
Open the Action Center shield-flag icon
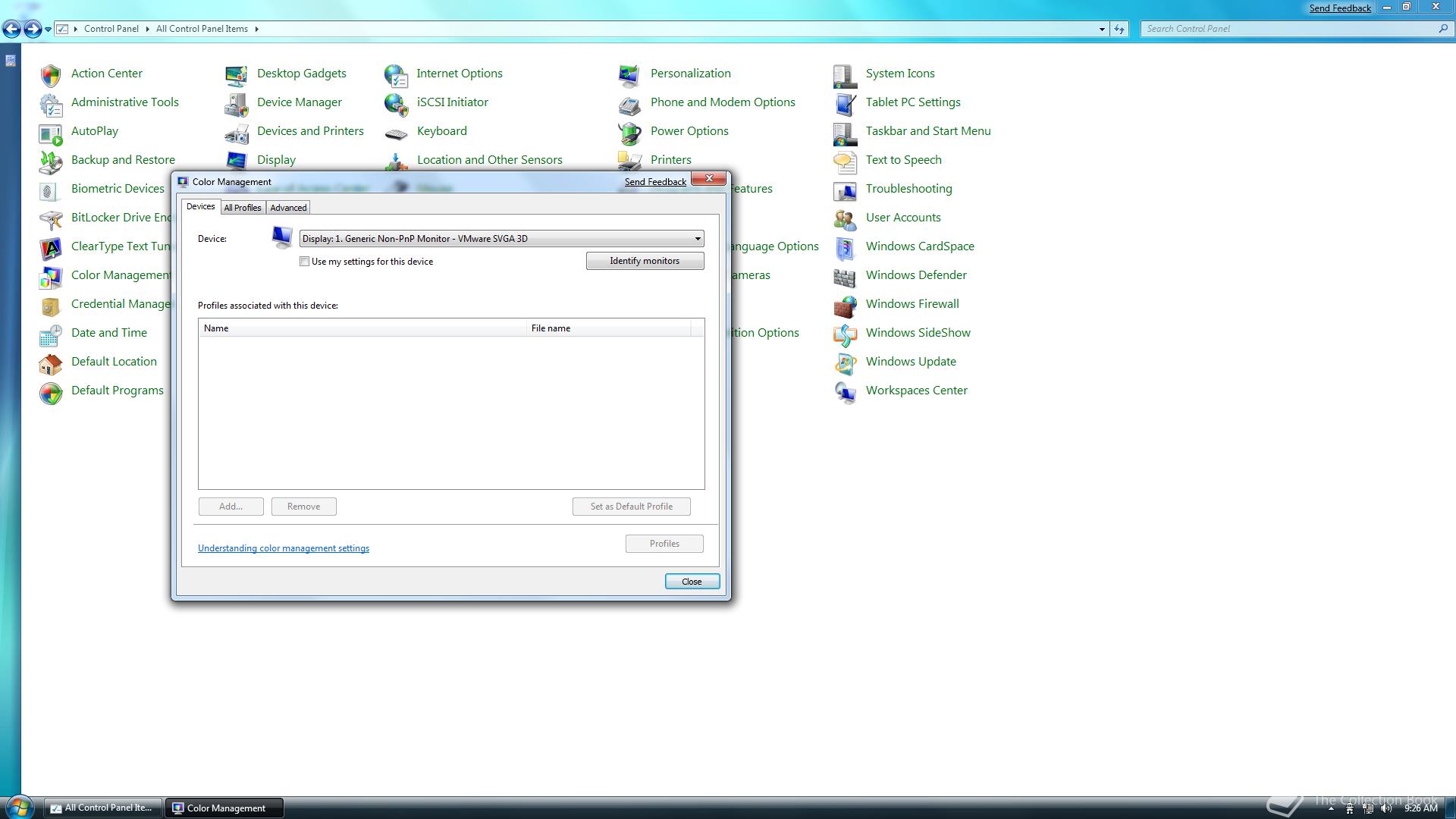click(50, 74)
